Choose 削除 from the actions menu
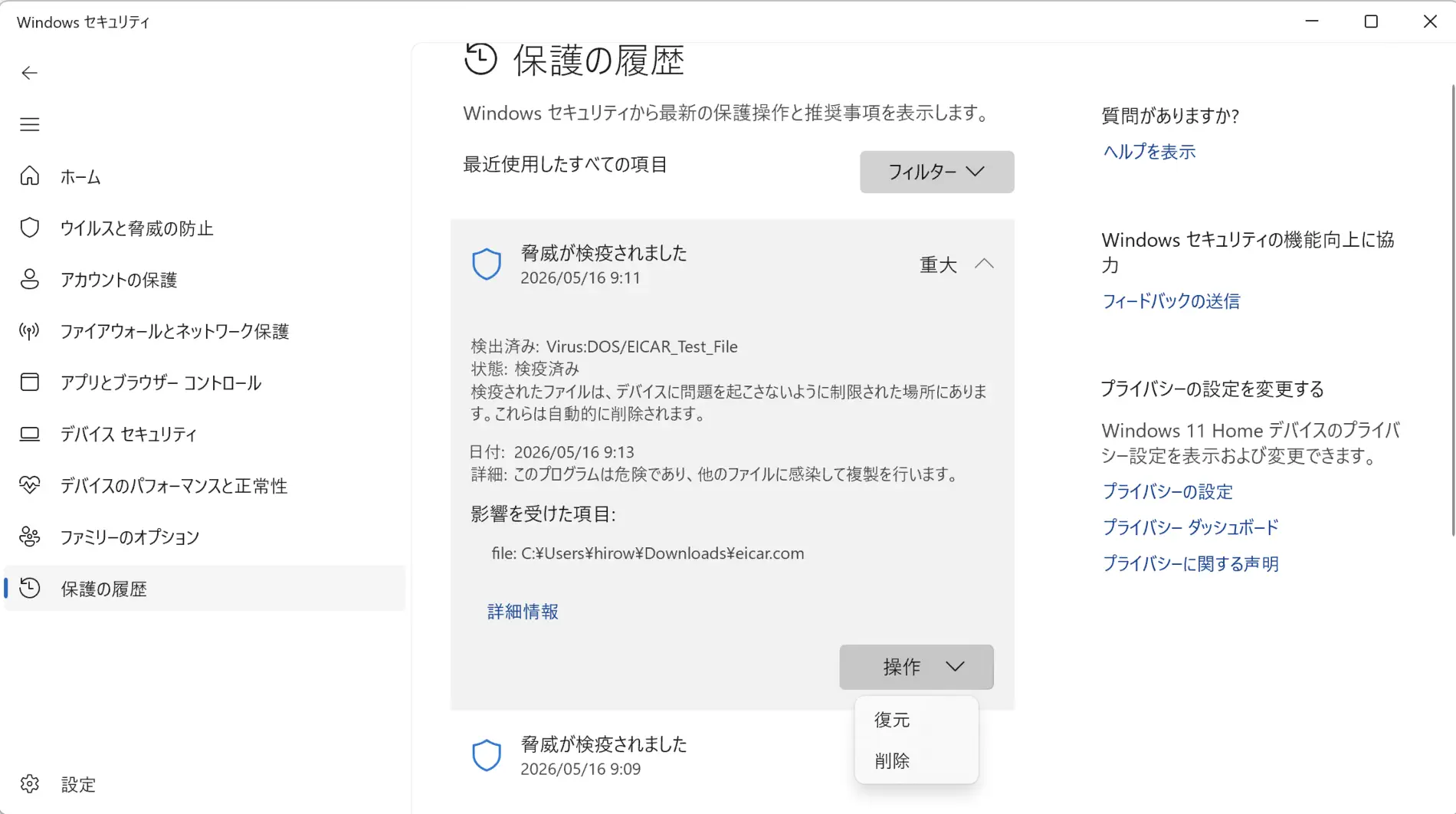 pyautogui.click(x=917, y=761)
